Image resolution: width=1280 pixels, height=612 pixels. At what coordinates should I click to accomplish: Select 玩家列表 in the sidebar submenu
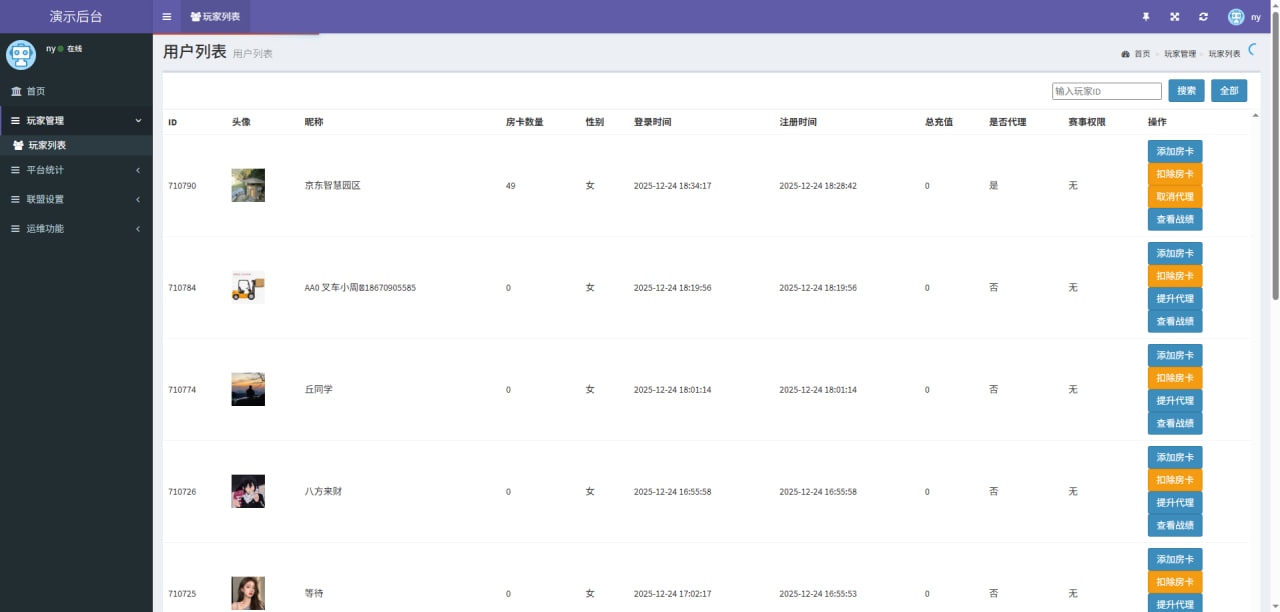tap(47, 145)
